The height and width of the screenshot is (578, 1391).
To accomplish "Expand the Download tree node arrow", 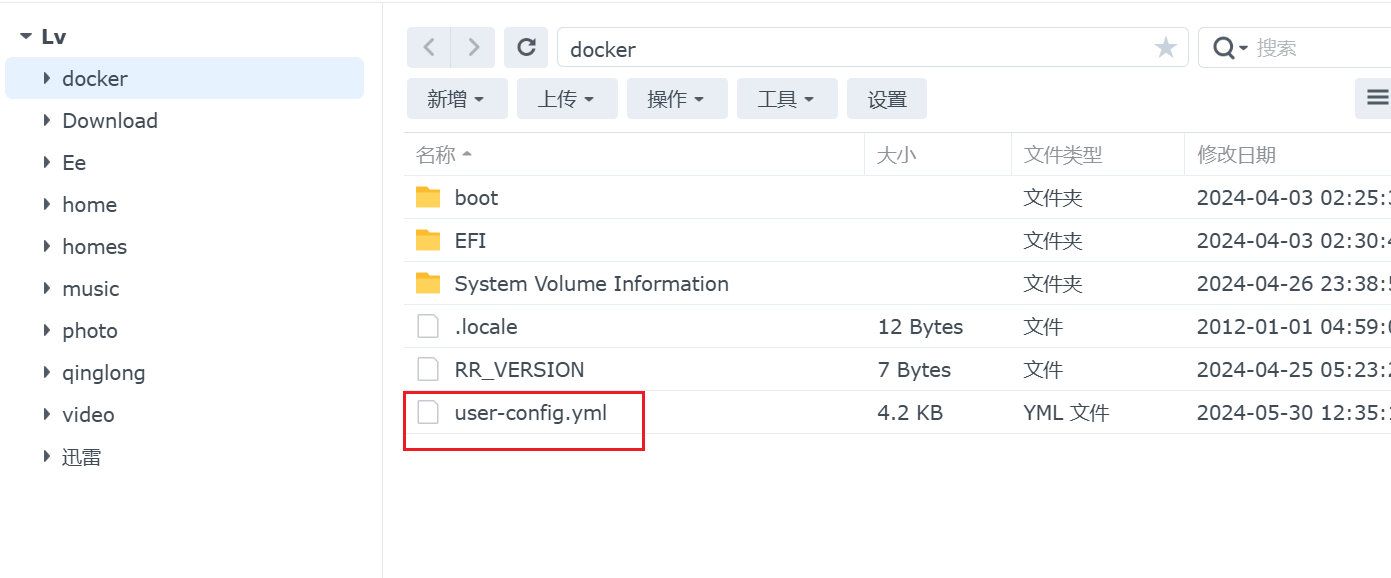I will point(47,120).
